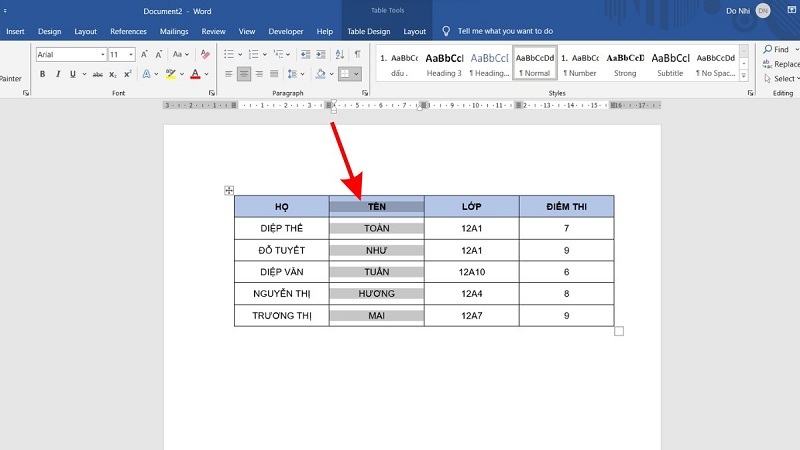Click the red Font Color swatch
Screen dimensions: 800x450
pyautogui.click(x=194, y=74)
